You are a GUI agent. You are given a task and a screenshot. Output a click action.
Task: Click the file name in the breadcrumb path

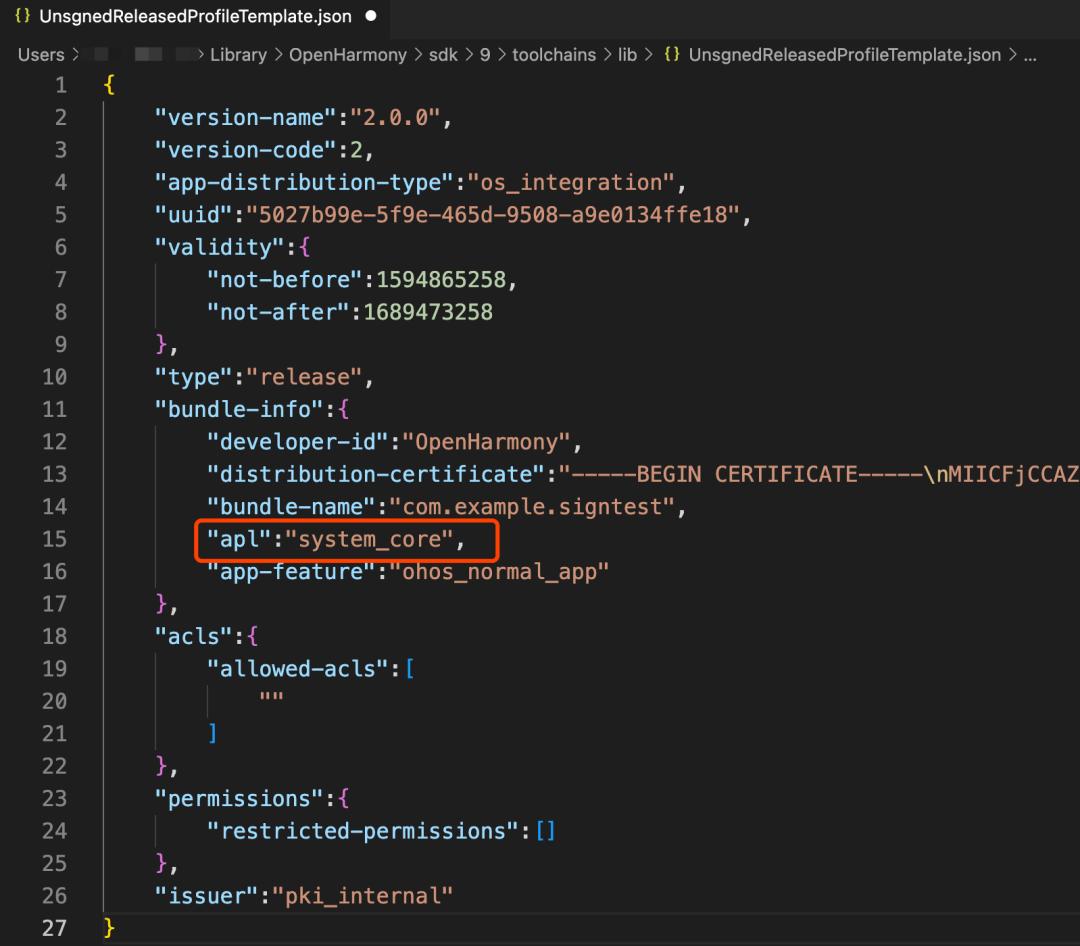coord(845,55)
